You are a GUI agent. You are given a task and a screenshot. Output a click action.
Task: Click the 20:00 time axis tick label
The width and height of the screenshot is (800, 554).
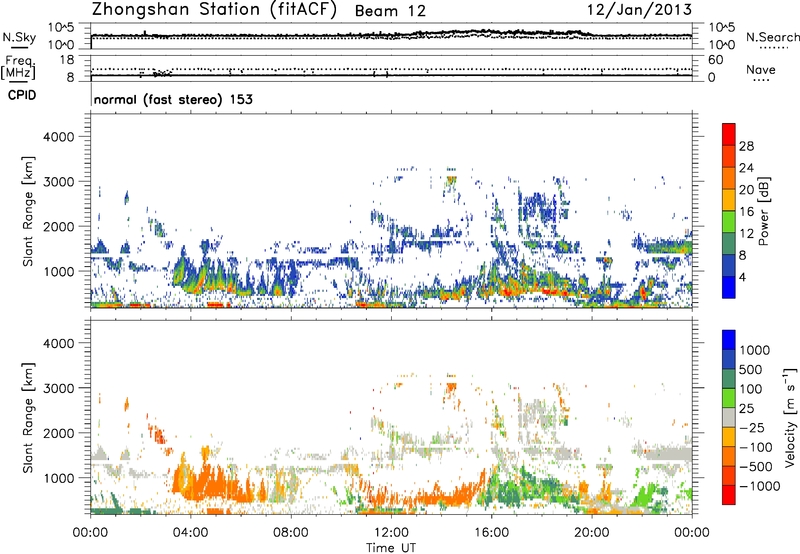pyautogui.click(x=591, y=533)
